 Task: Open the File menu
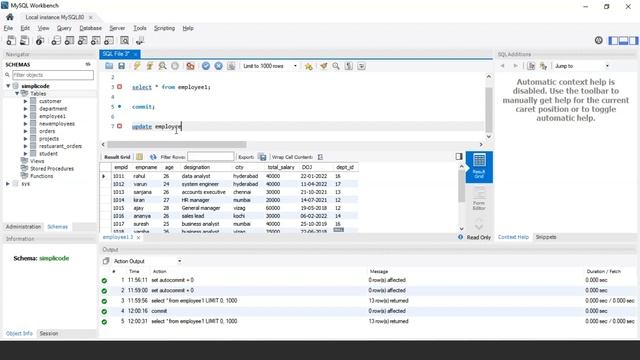8,28
